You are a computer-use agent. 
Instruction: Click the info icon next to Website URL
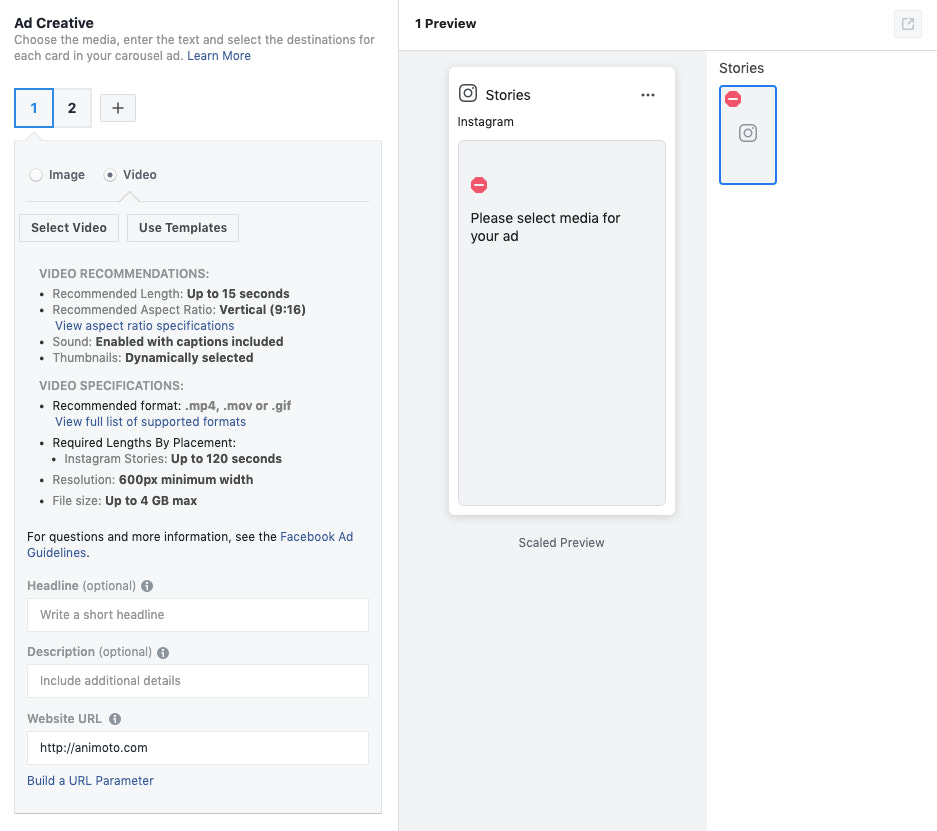pyautogui.click(x=114, y=718)
